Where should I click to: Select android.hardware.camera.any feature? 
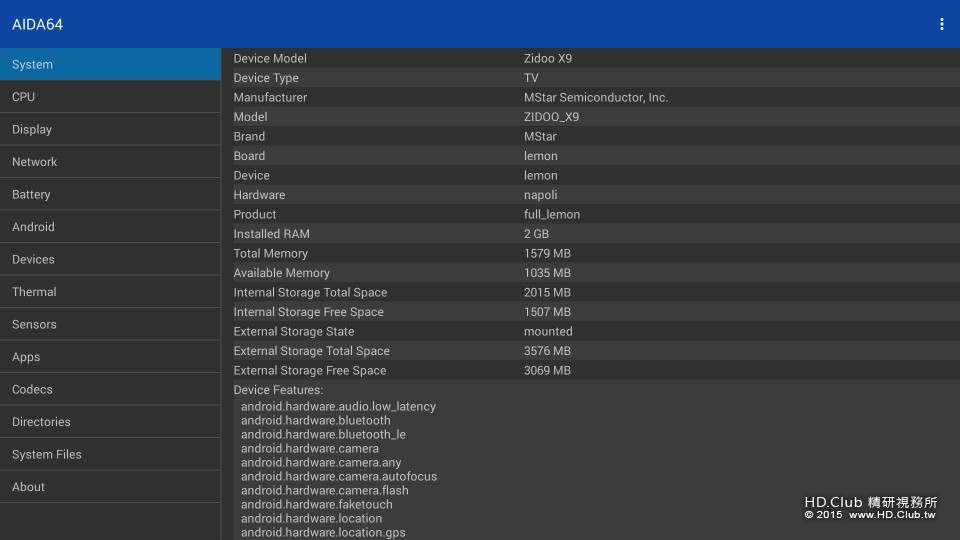pos(321,463)
